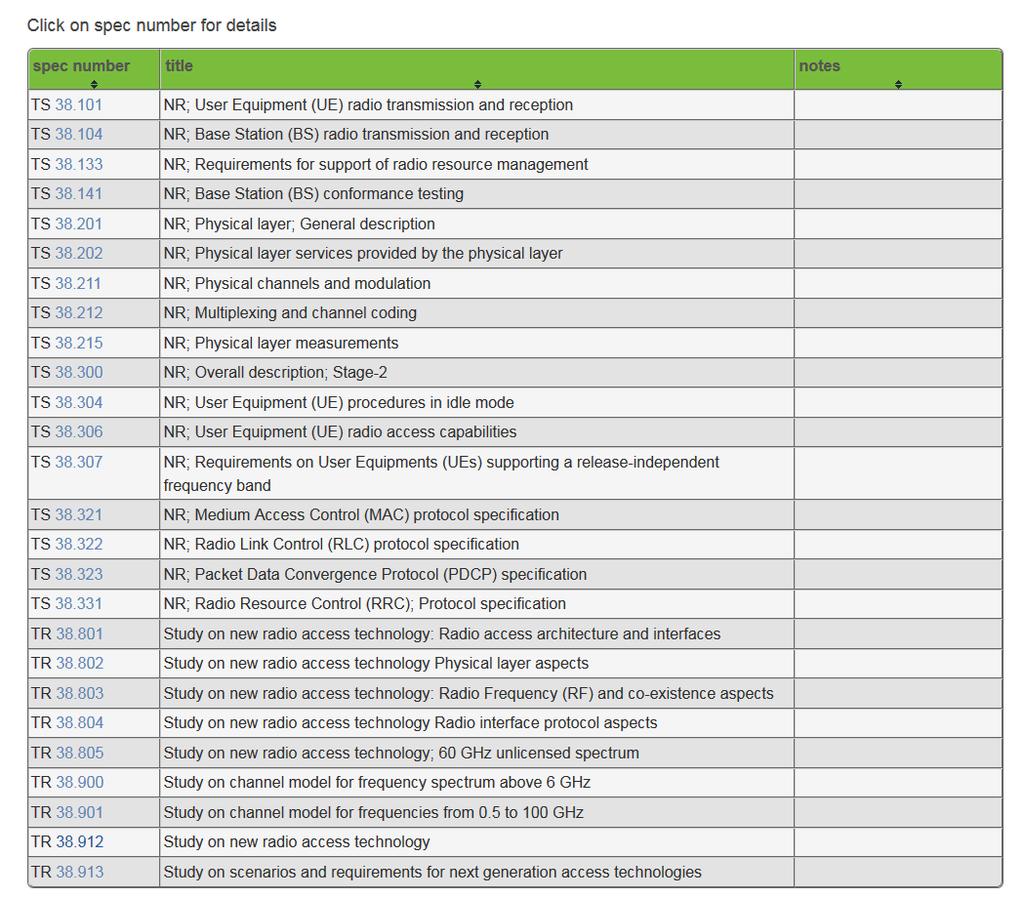The image size is (1024, 898).
Task: Open spec link 38.101
Action: click(x=78, y=104)
